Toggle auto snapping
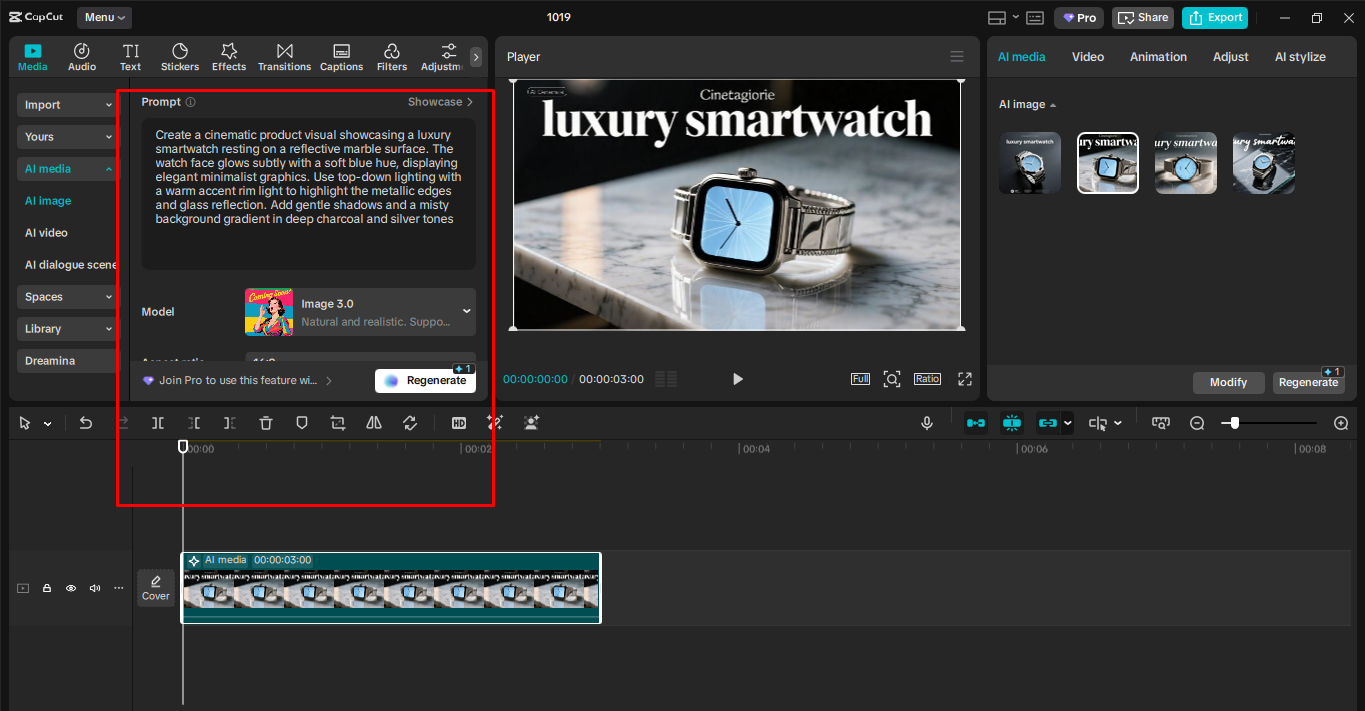This screenshot has width=1365, height=711. click(1012, 423)
